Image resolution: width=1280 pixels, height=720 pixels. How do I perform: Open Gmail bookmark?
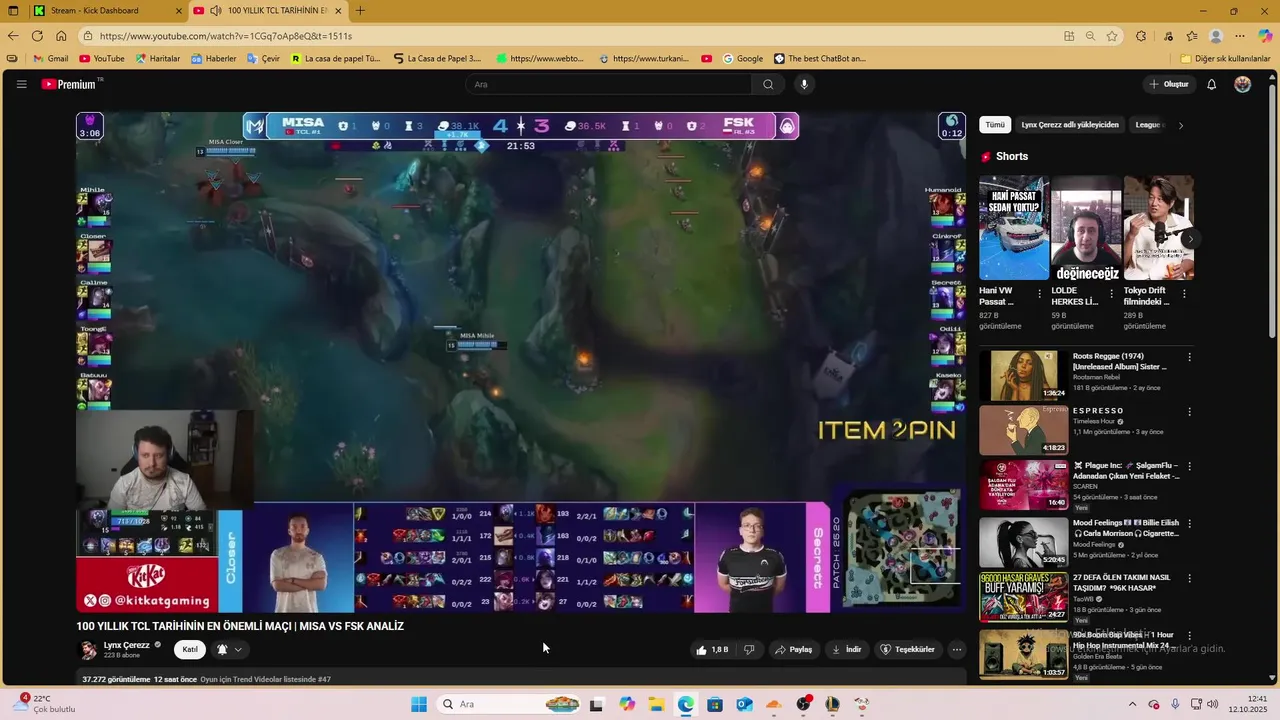pyautogui.click(x=51, y=58)
